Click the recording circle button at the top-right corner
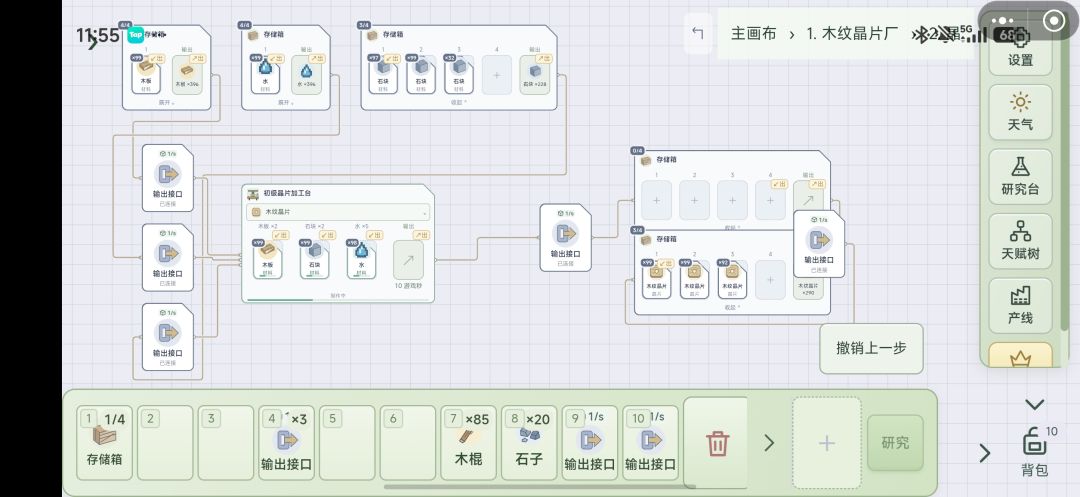 (x=1054, y=21)
